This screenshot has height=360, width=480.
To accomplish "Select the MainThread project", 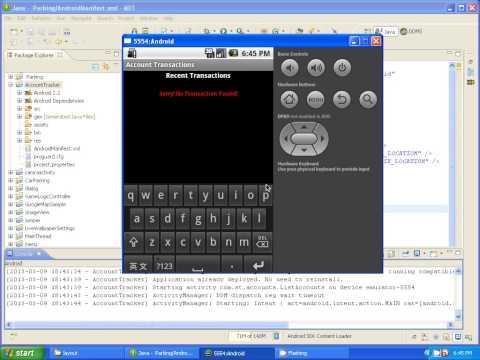I will 38,236.
